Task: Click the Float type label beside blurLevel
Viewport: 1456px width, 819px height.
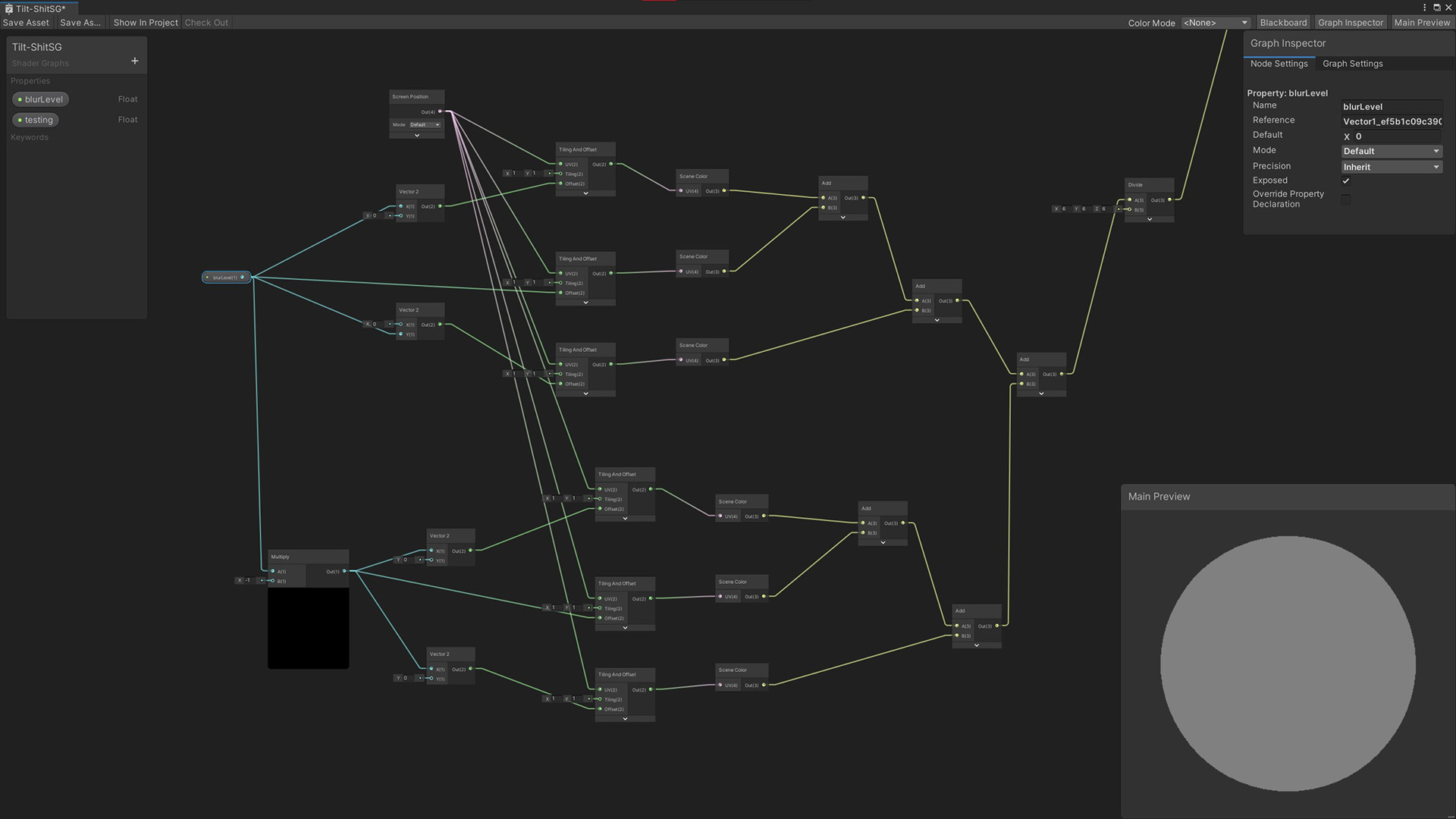Action: tap(127, 99)
